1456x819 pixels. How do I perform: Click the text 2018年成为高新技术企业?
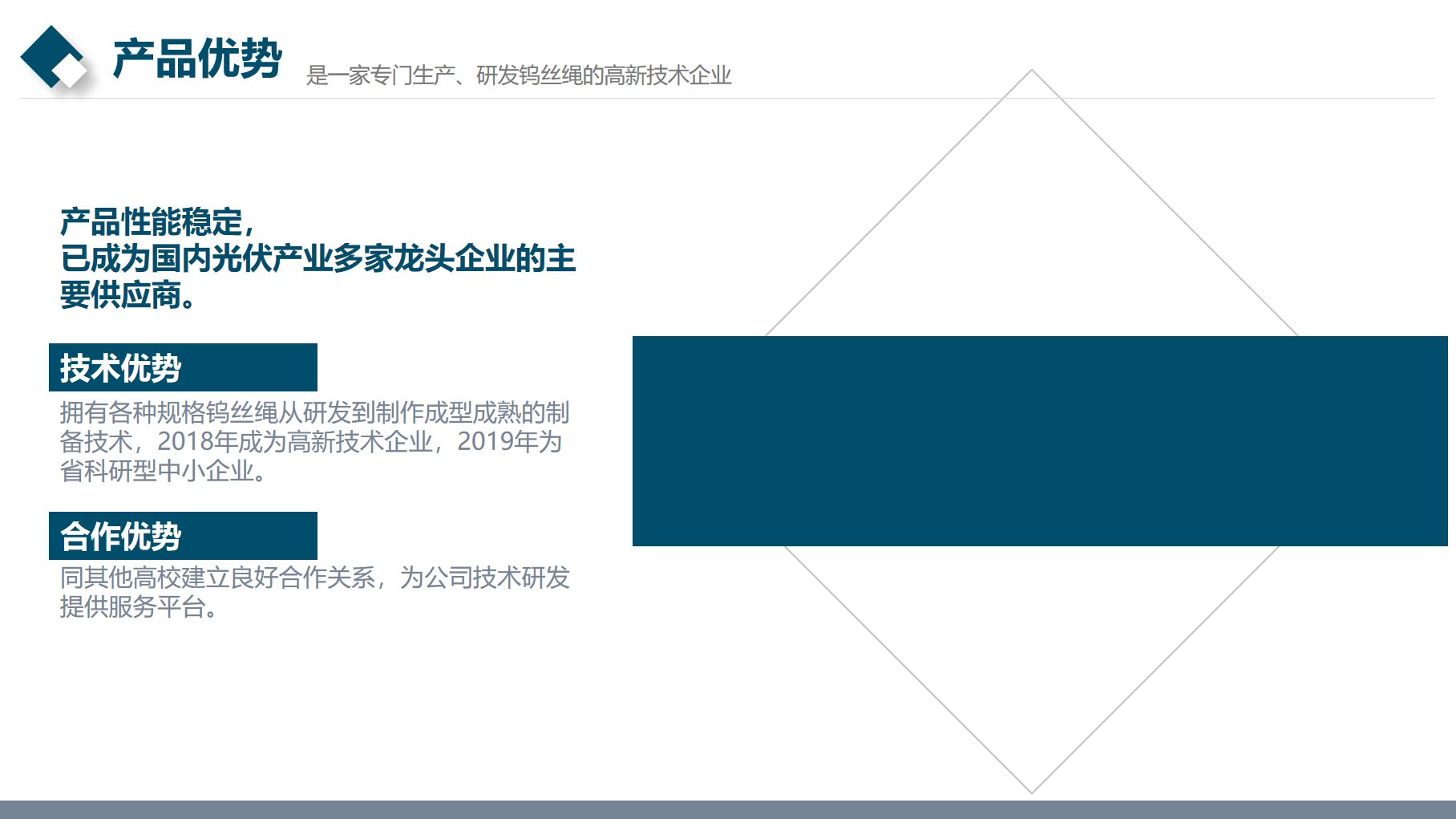[x=295, y=441]
